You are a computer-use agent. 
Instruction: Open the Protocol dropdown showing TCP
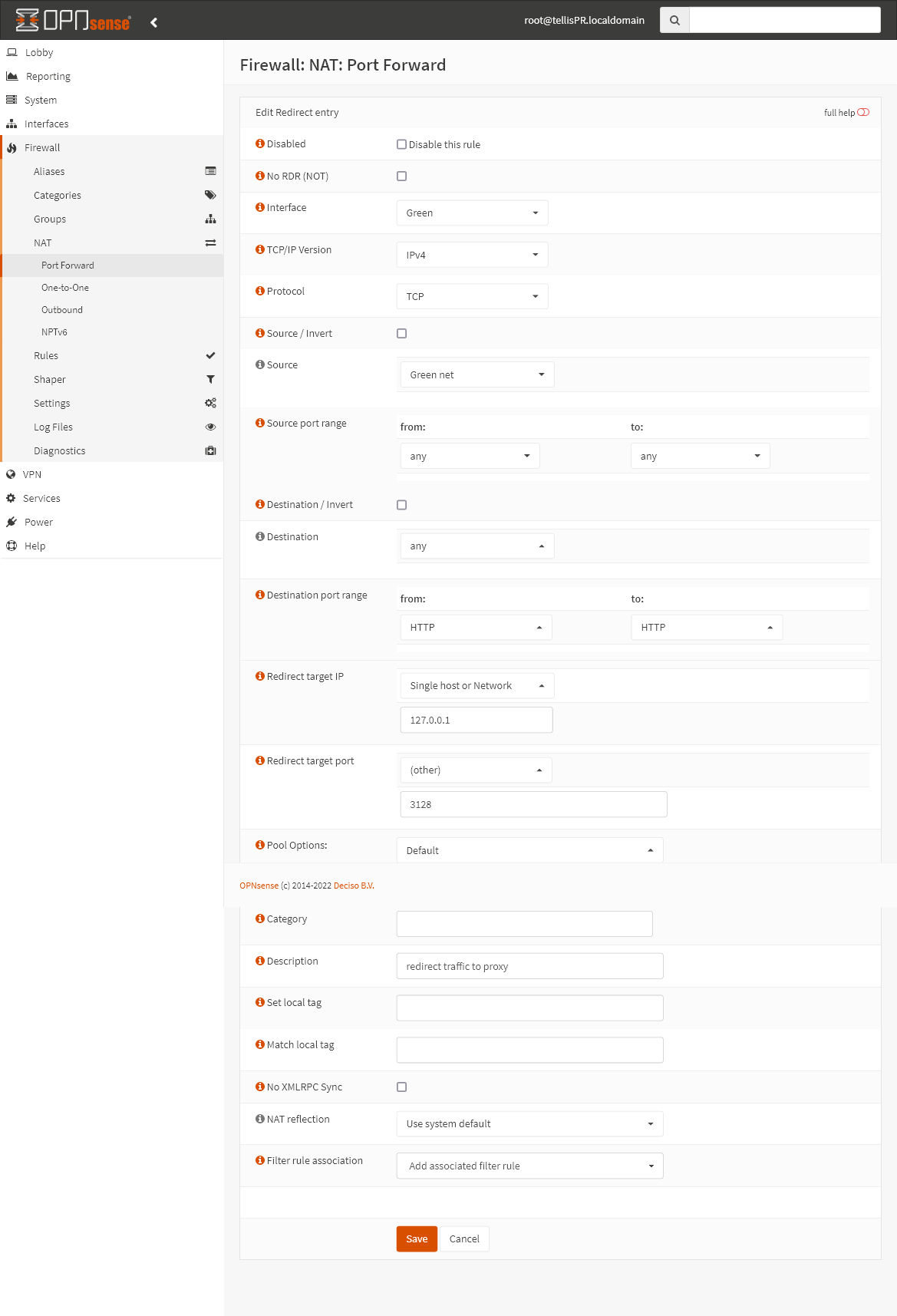(x=472, y=296)
